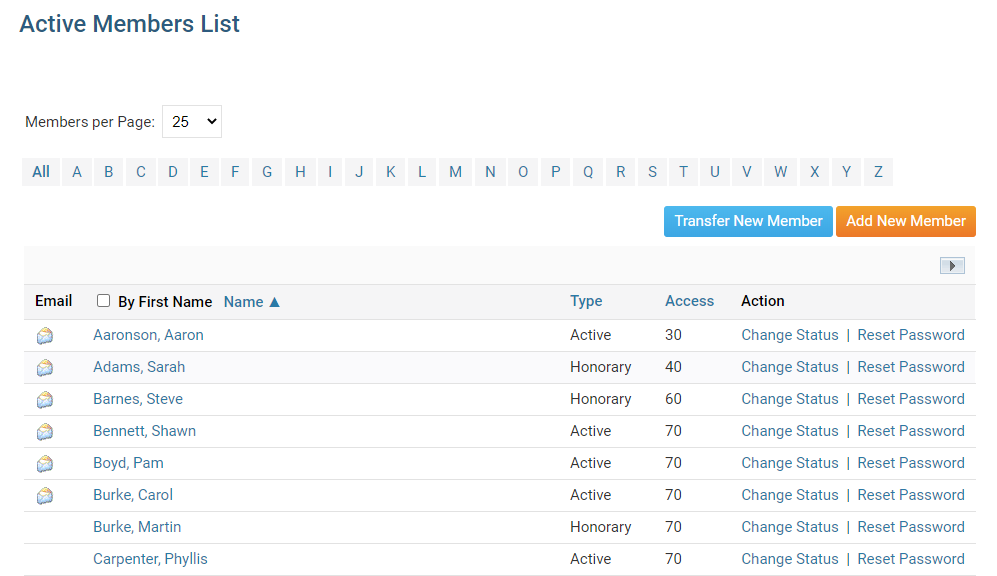Screen dimensions: 997x576
Task: Click the Add New Member button
Action: (x=905, y=221)
